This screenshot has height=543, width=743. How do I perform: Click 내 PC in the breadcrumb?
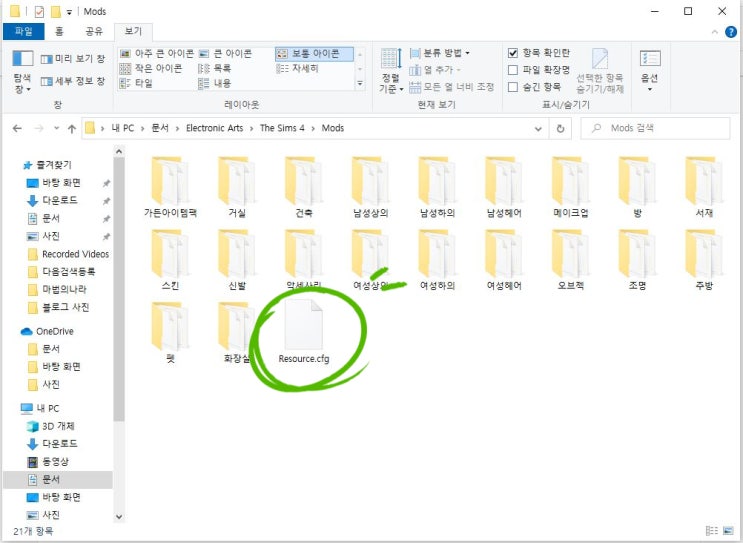click(x=123, y=128)
